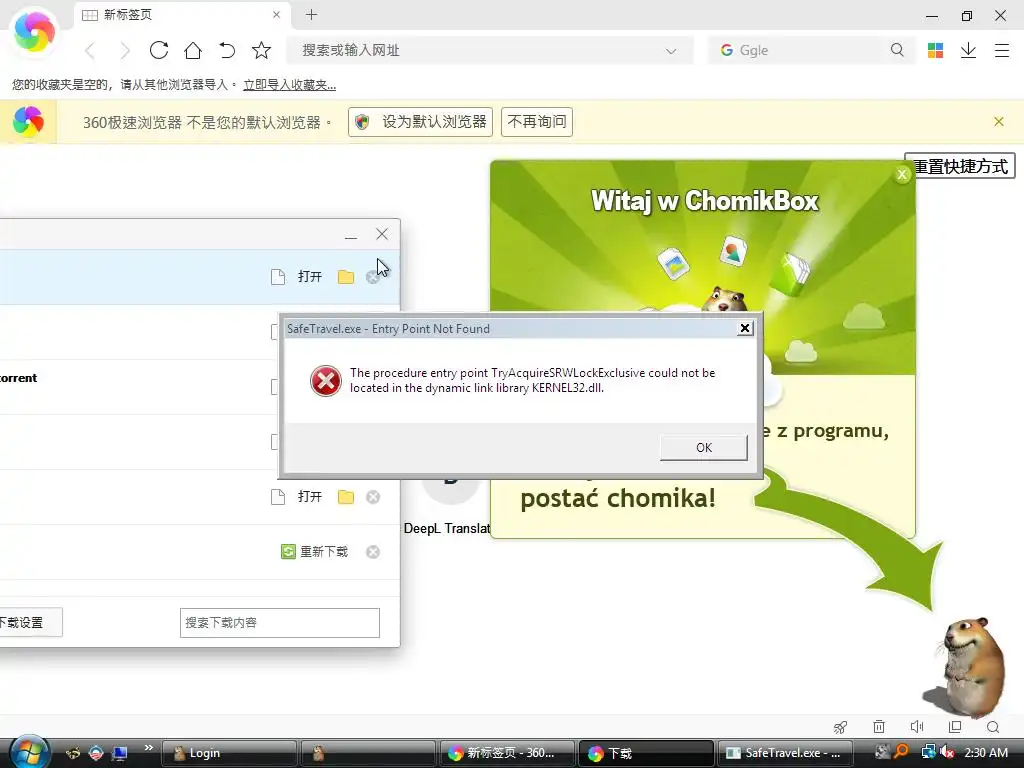Click the window layout icon in status bar
This screenshot has height=768, width=1024.
coord(955,727)
